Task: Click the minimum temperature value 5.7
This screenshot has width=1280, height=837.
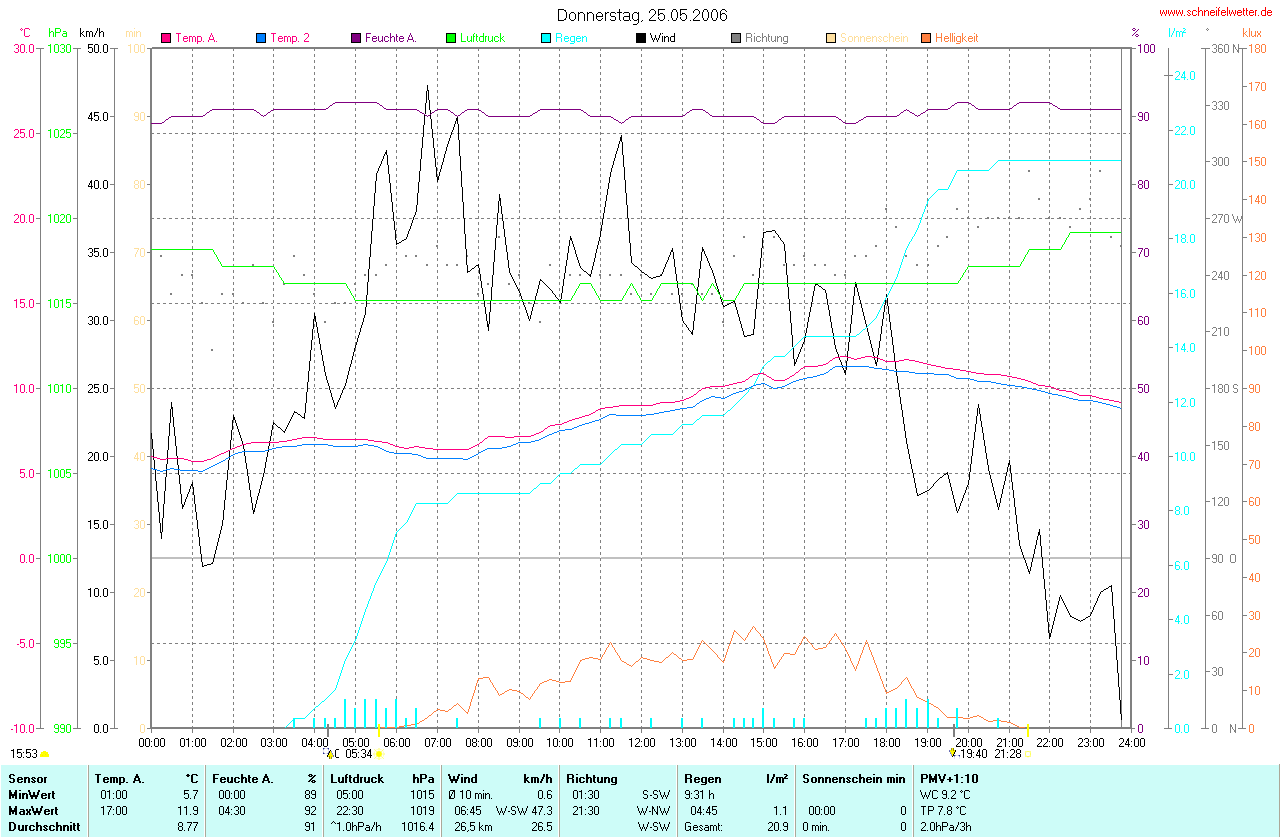Action: coord(191,795)
